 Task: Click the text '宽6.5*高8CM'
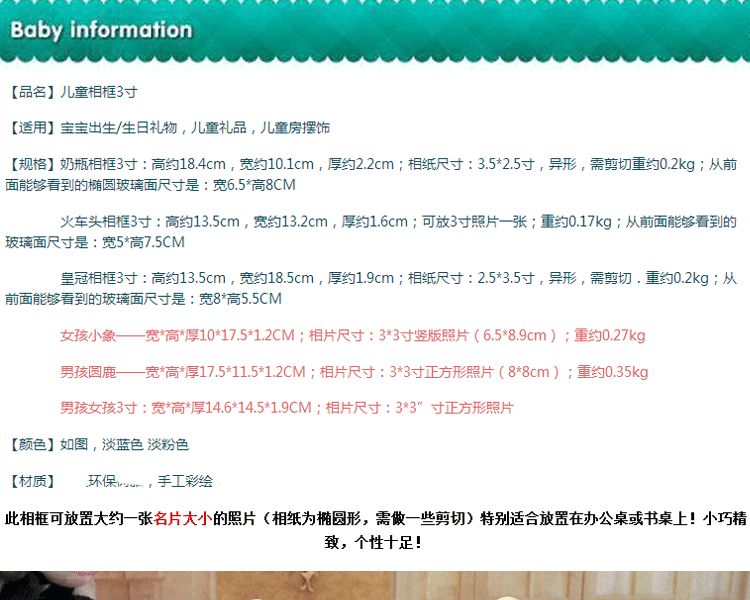(254, 185)
